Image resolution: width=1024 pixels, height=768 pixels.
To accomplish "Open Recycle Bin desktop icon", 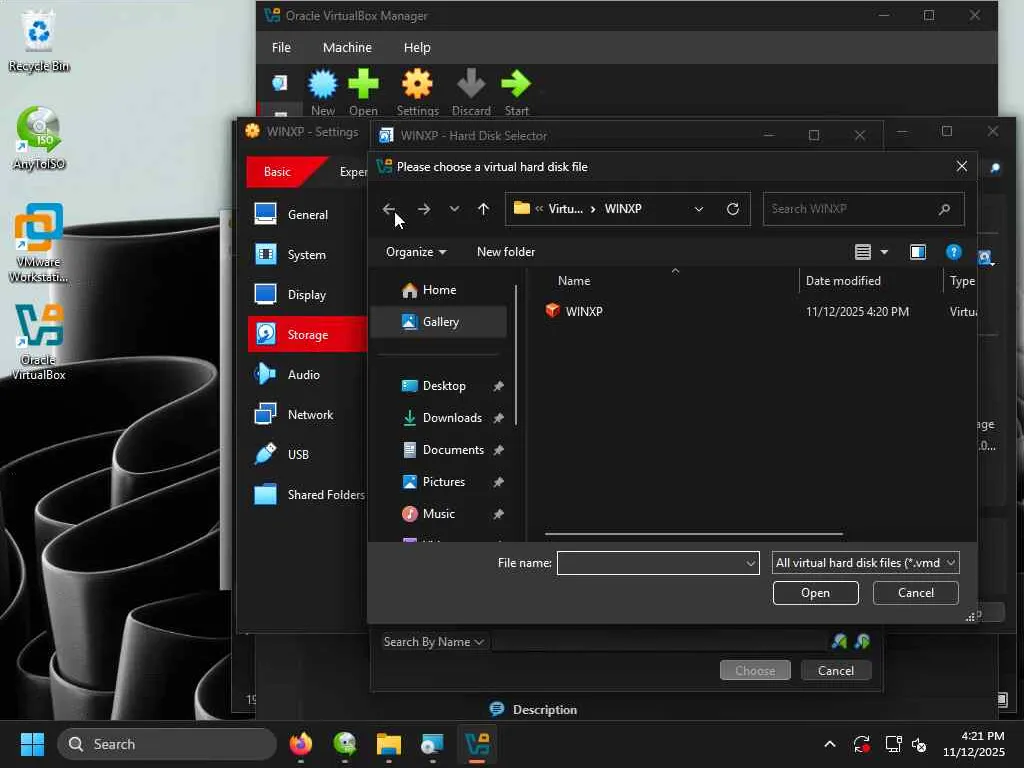I will click(x=39, y=42).
